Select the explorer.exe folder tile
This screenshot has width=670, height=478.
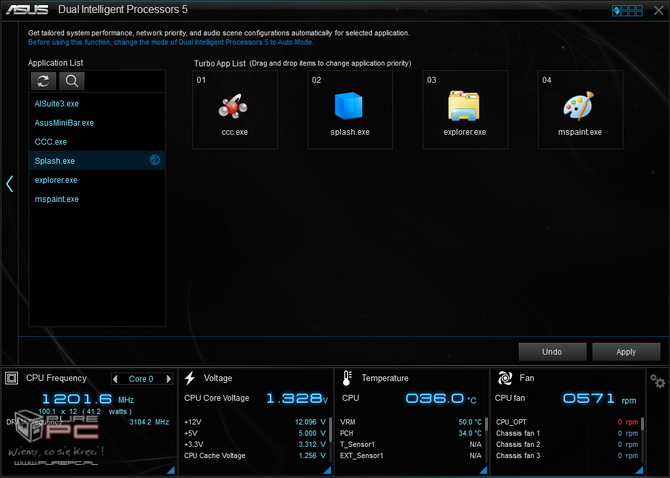click(465, 110)
